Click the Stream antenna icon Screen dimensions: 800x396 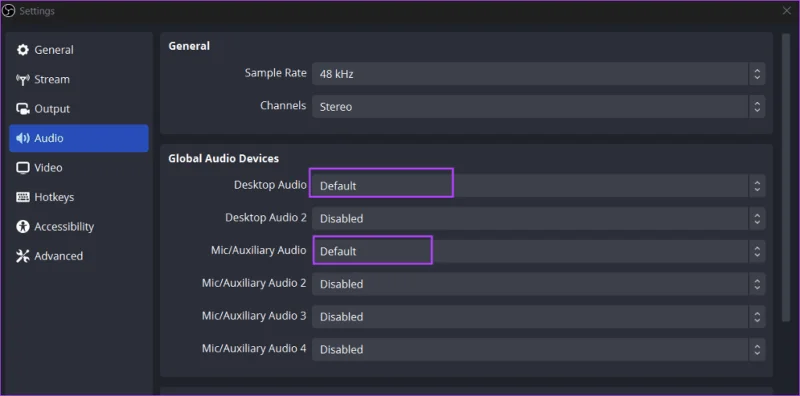click(23, 80)
